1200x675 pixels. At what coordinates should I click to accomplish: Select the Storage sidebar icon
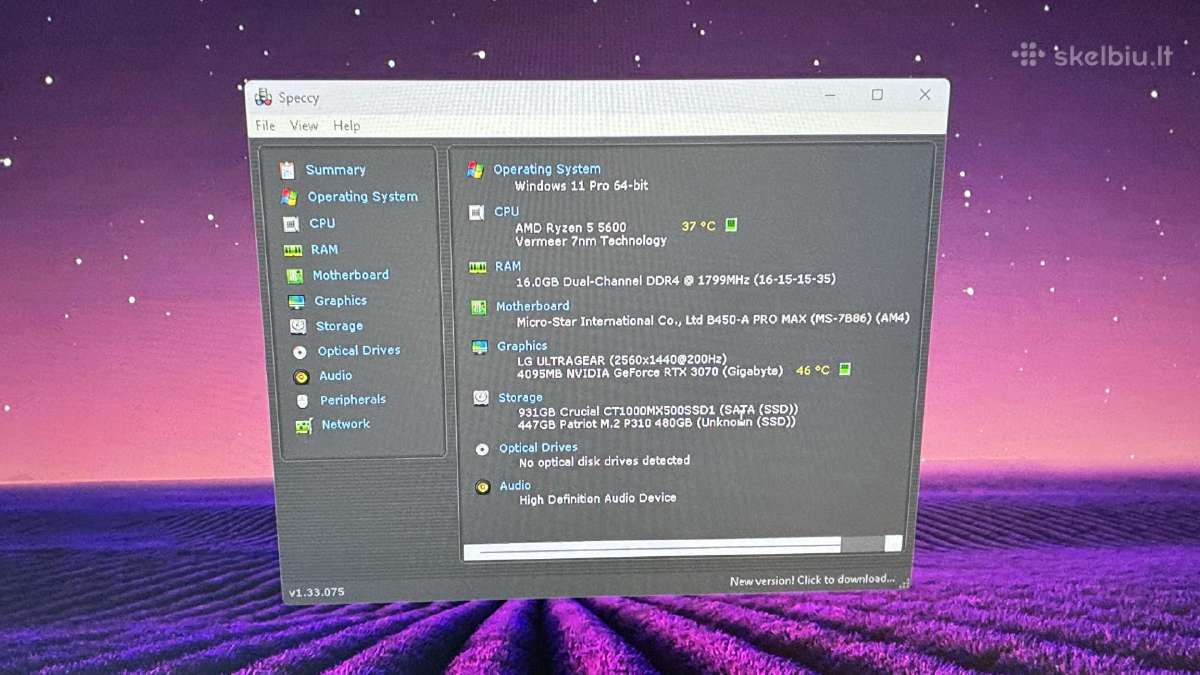(x=298, y=326)
